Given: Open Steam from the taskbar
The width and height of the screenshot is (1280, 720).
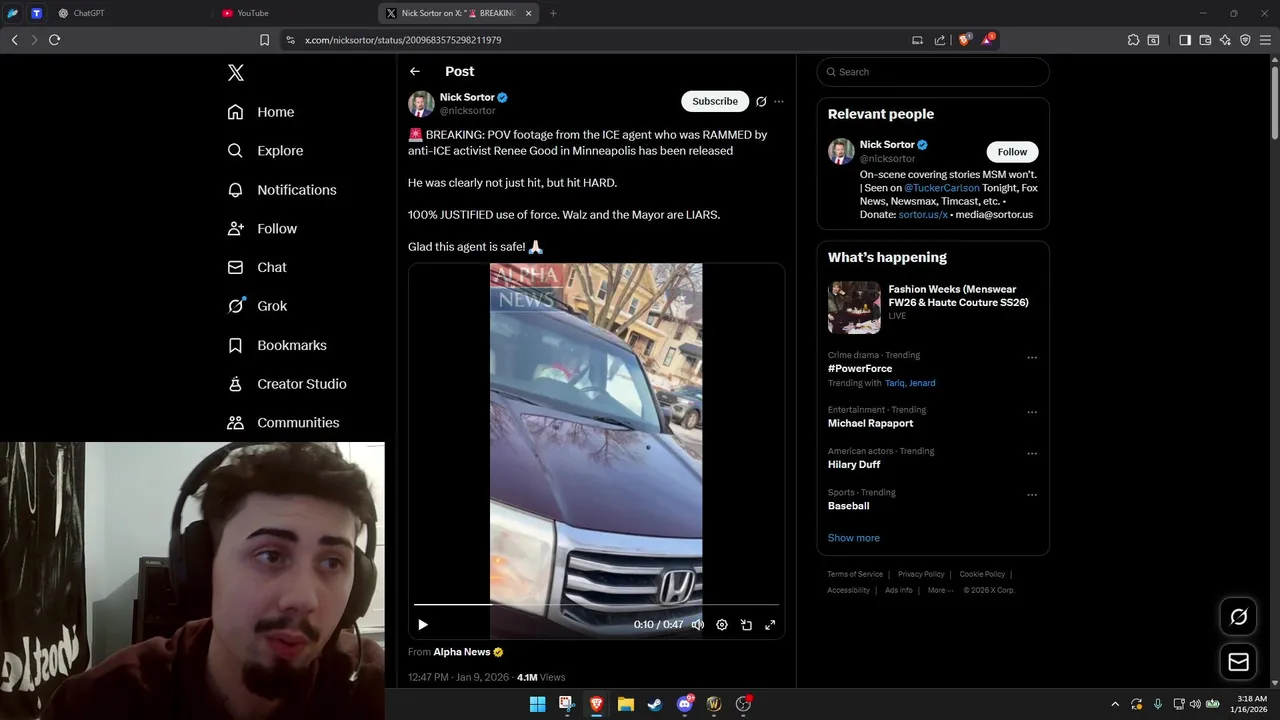Looking at the screenshot, I should 654,704.
